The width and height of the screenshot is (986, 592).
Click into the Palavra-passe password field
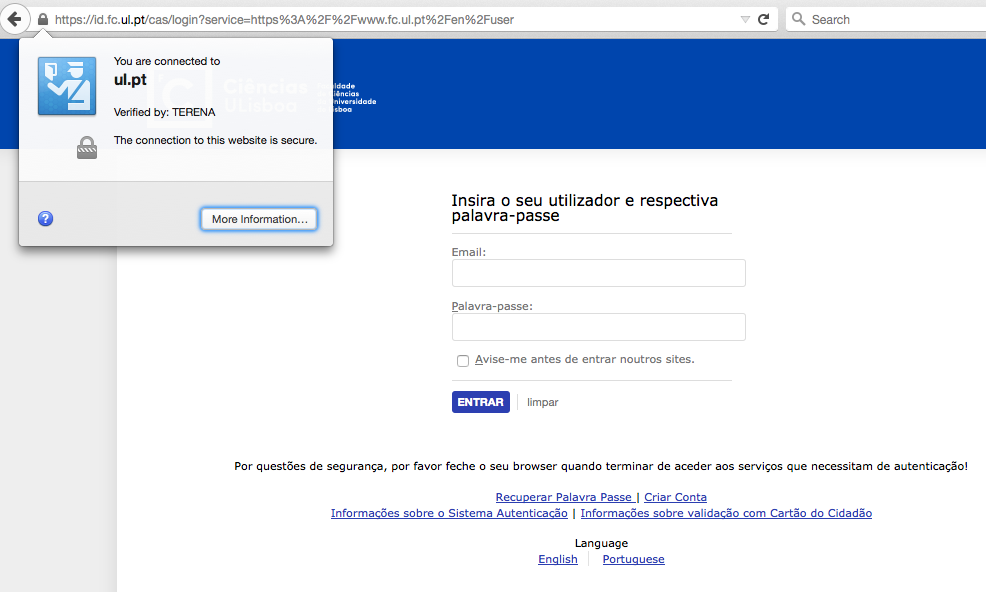pos(598,327)
